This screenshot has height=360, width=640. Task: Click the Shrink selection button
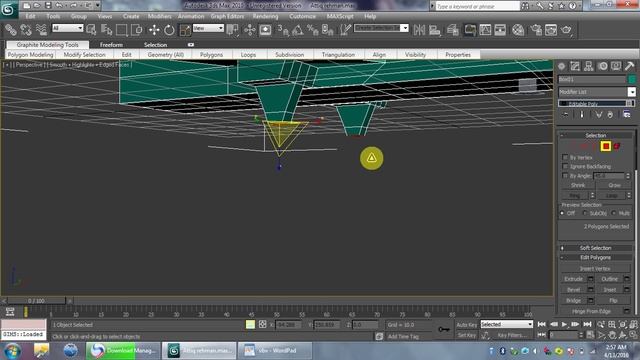[x=578, y=185]
